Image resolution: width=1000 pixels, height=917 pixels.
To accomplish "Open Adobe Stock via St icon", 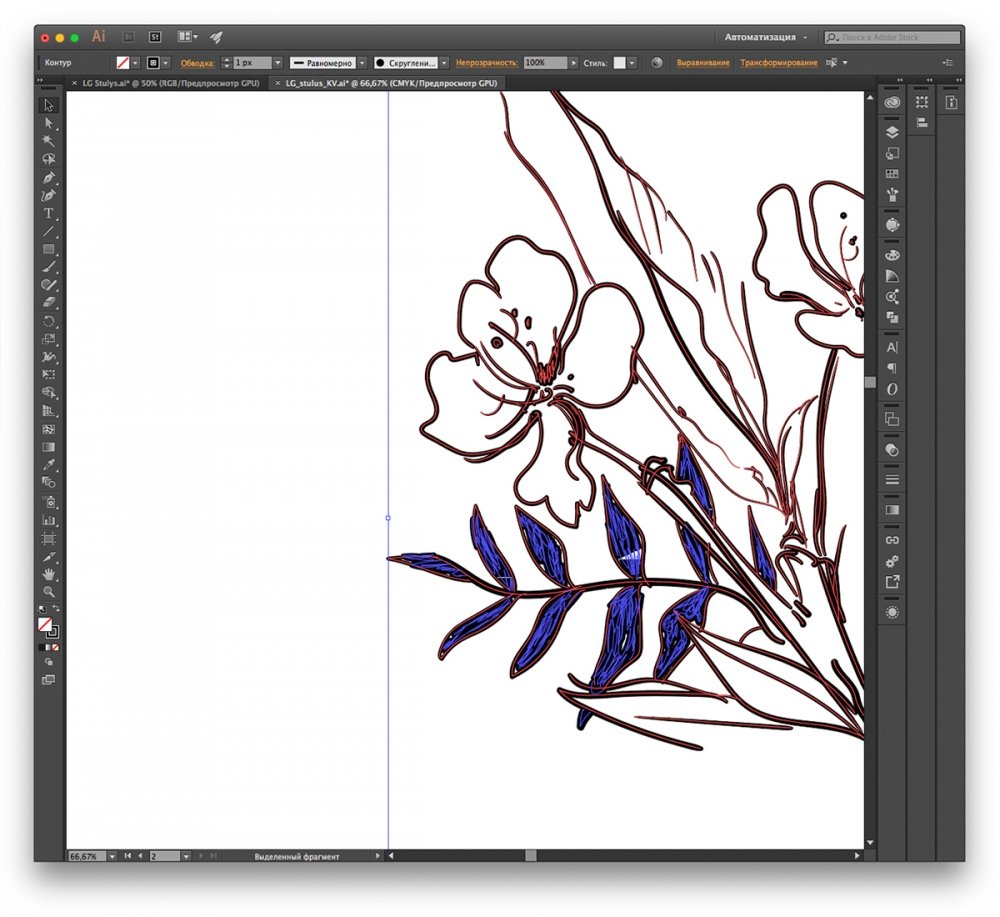I will pyautogui.click(x=155, y=37).
